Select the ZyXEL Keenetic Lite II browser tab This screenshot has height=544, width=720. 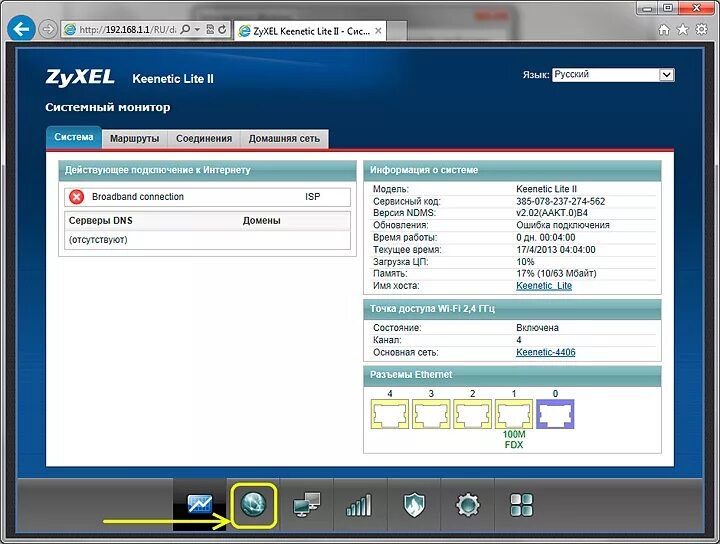[310, 31]
